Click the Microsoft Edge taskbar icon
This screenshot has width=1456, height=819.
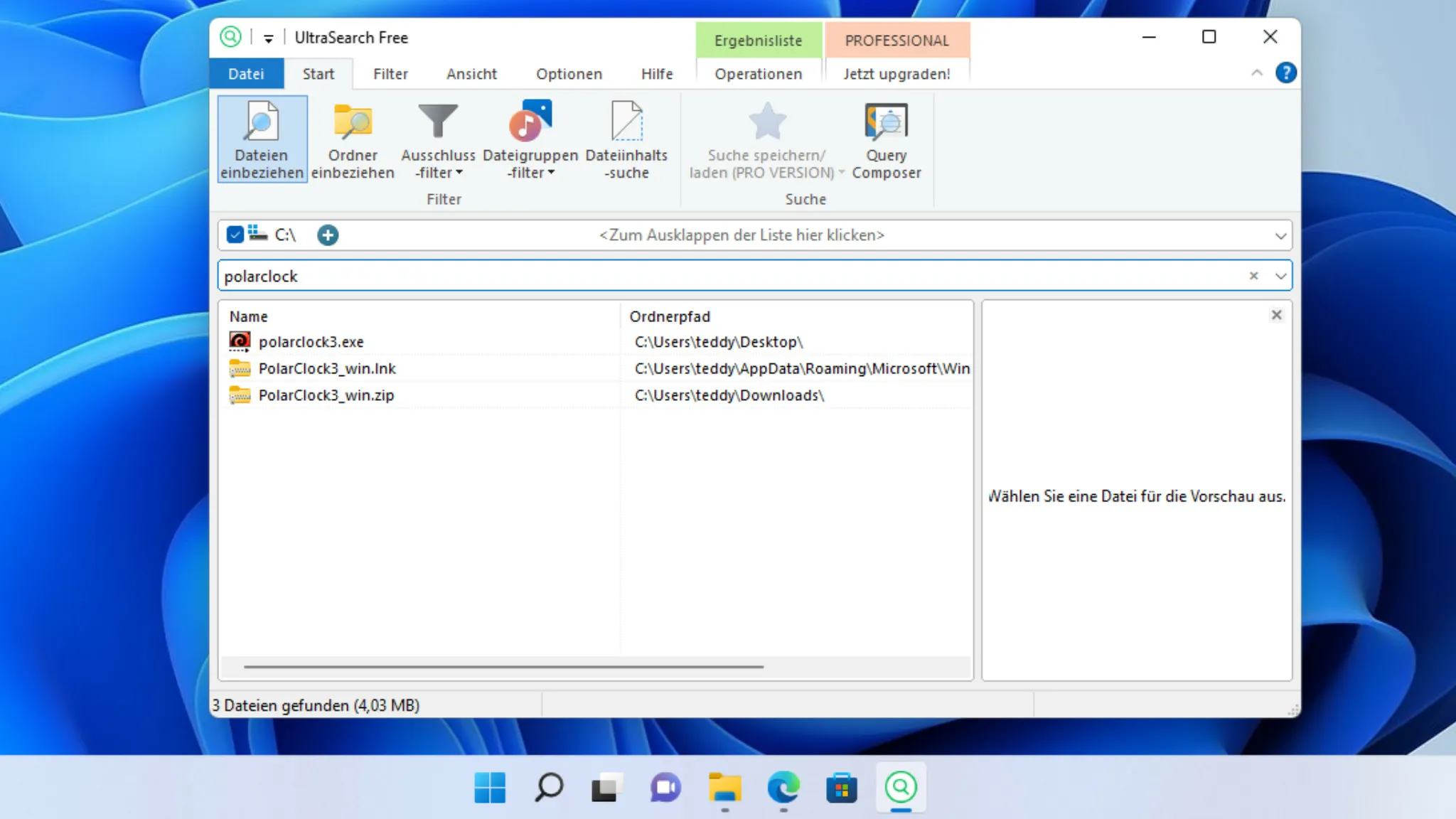(783, 788)
